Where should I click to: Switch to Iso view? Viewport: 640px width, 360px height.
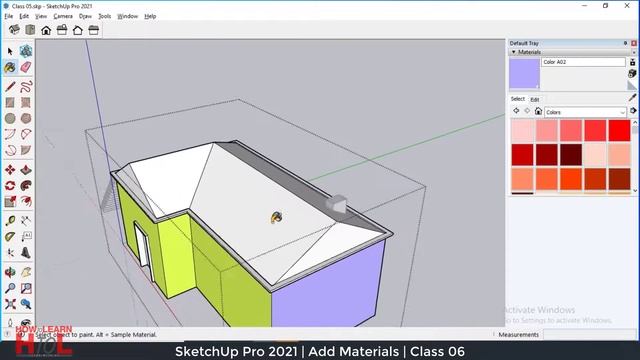(x=14, y=30)
